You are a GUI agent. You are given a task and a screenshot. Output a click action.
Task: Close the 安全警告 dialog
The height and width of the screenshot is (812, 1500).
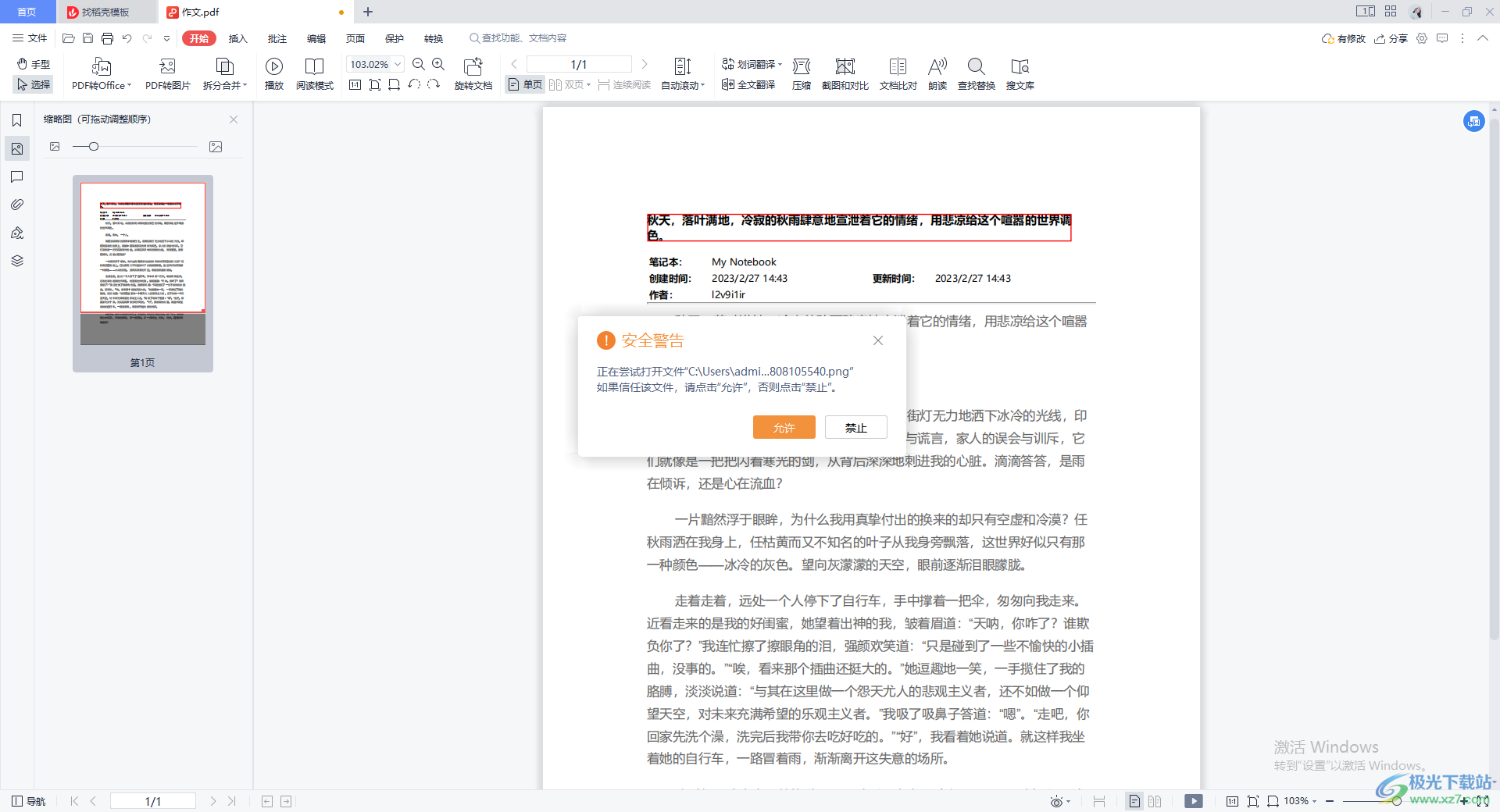pyautogui.click(x=878, y=340)
